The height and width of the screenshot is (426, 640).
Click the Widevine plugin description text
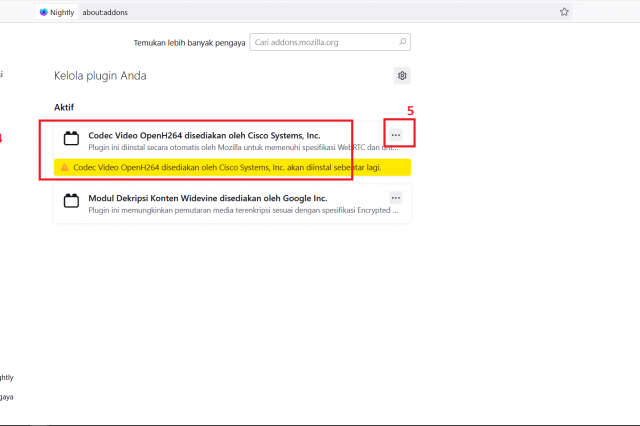240,211
